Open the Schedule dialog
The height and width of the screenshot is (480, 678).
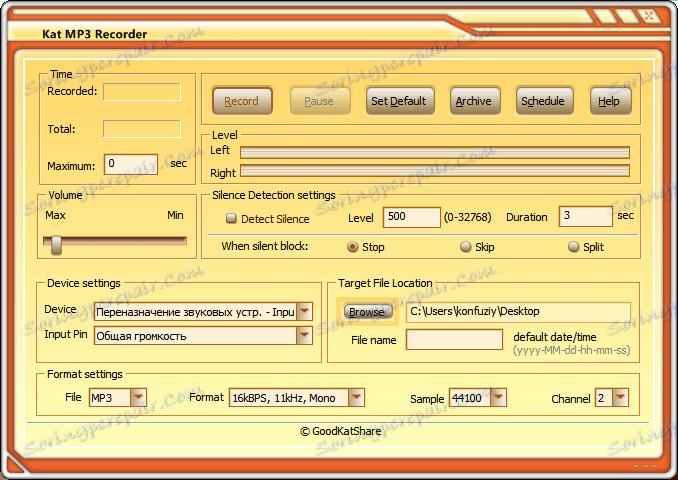pyautogui.click(x=543, y=101)
